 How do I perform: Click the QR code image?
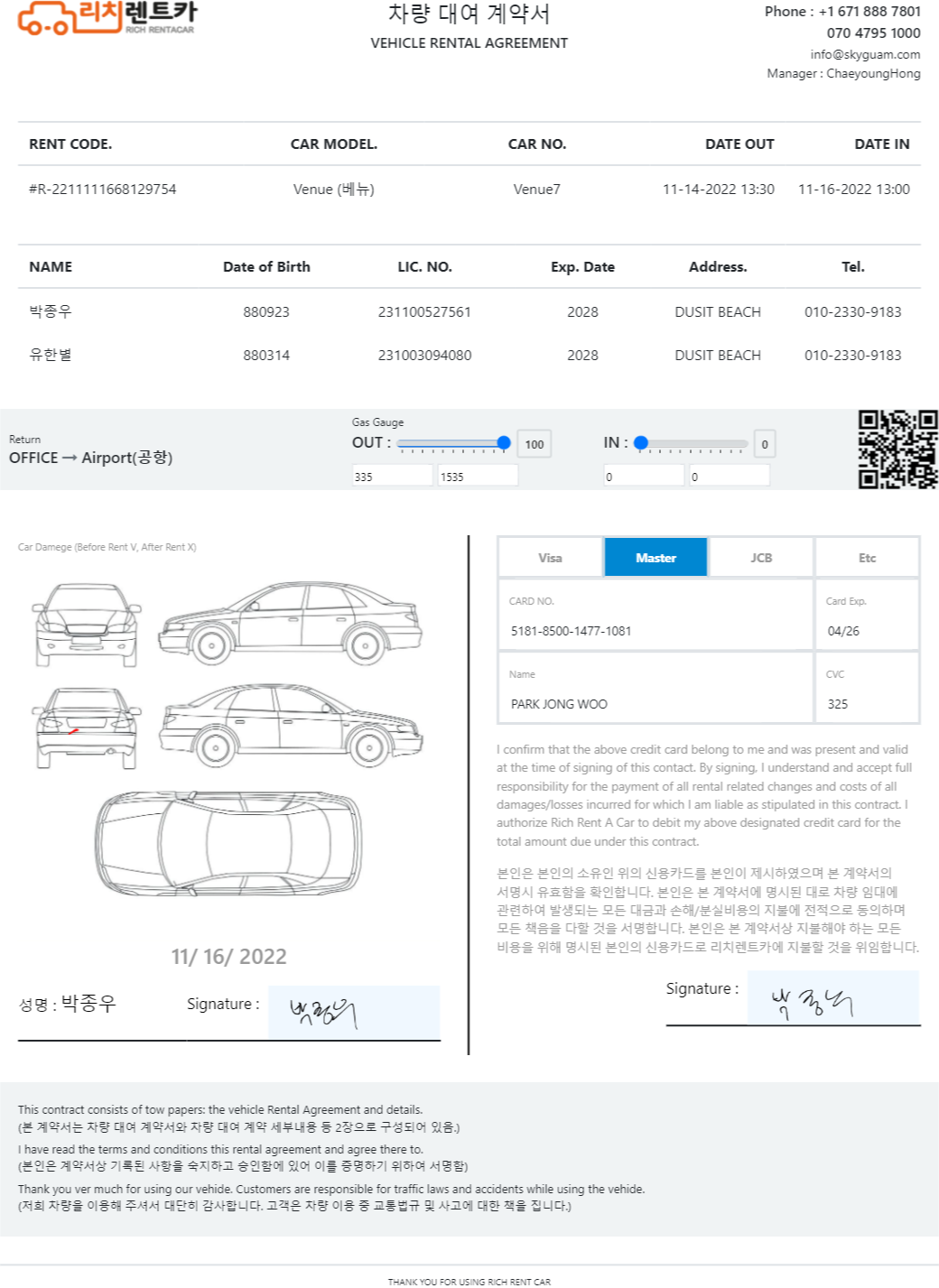(897, 449)
